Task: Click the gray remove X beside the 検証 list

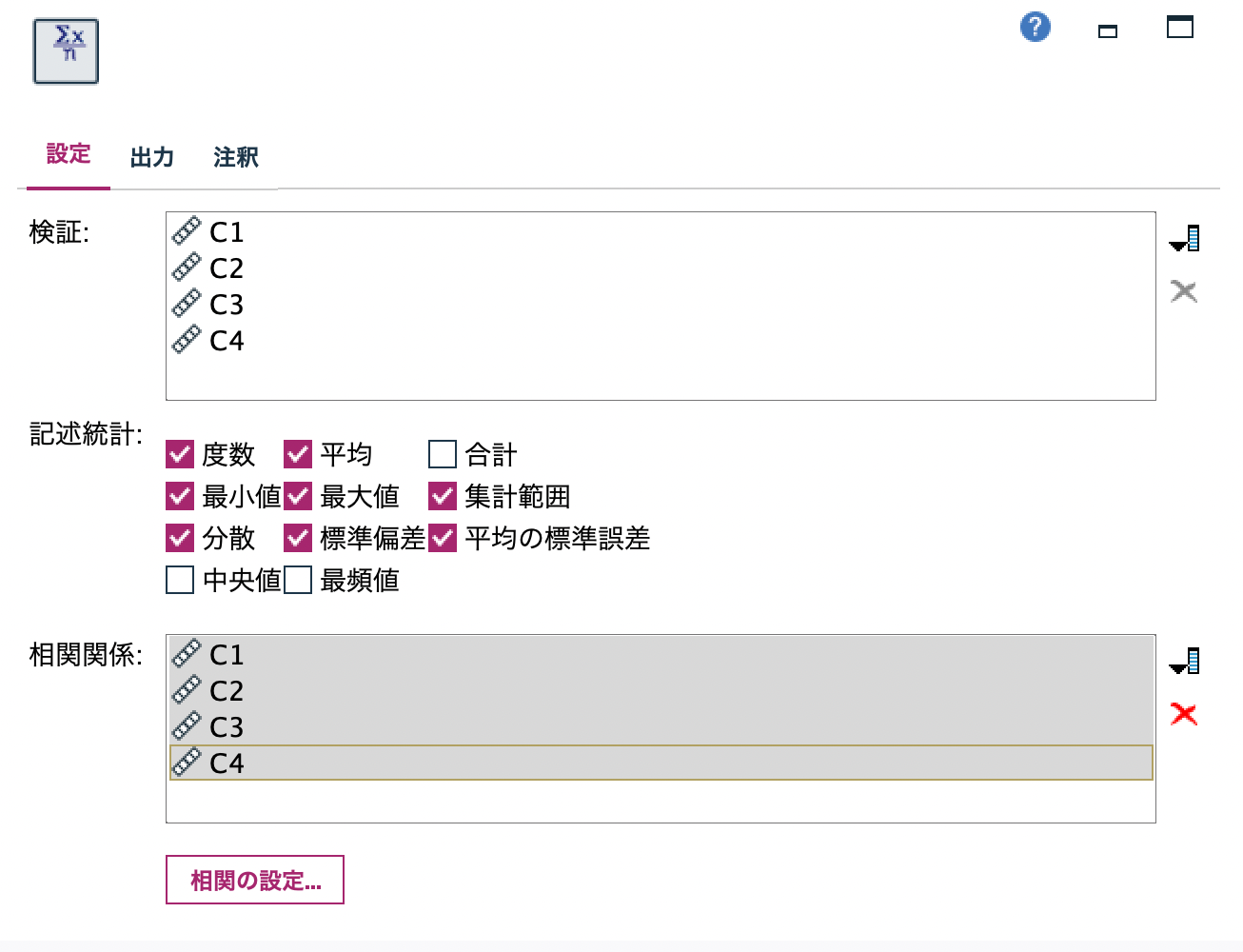Action: (x=1183, y=291)
